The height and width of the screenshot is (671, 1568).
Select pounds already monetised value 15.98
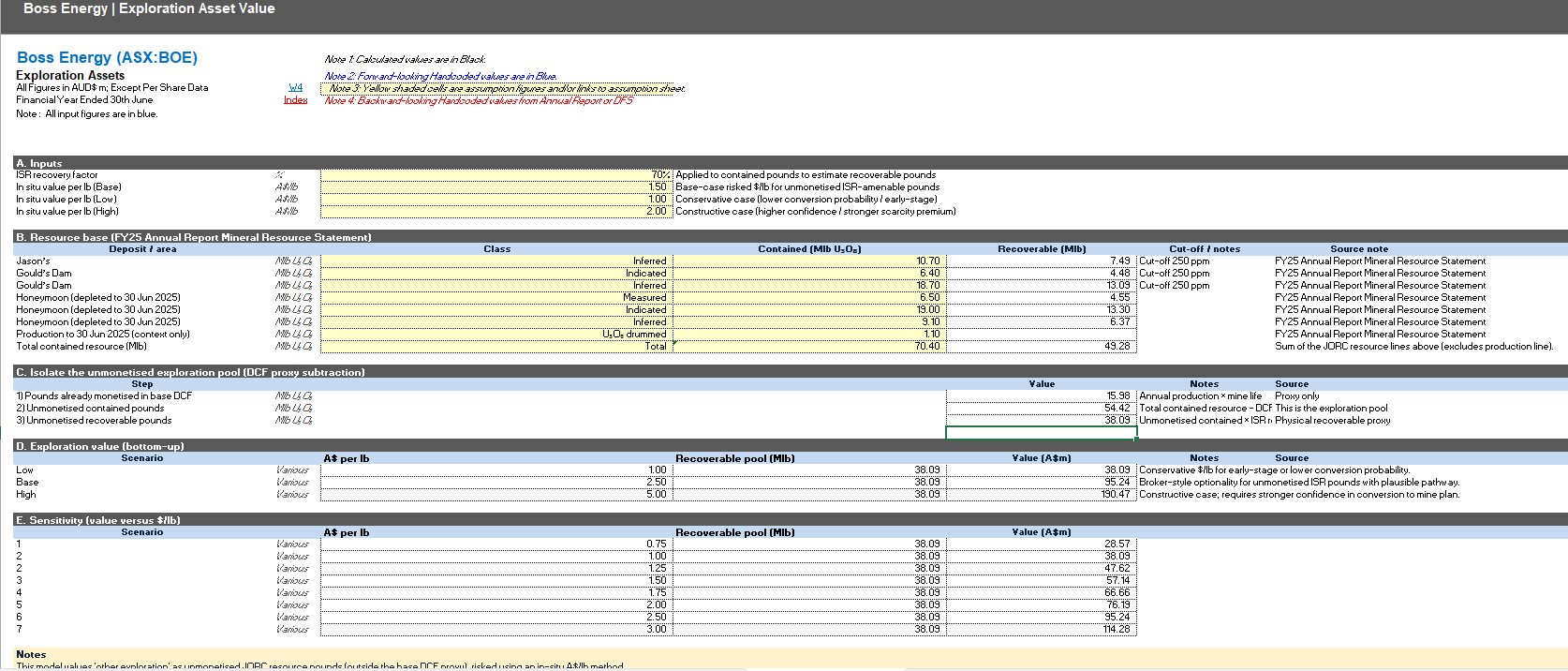pos(1042,395)
